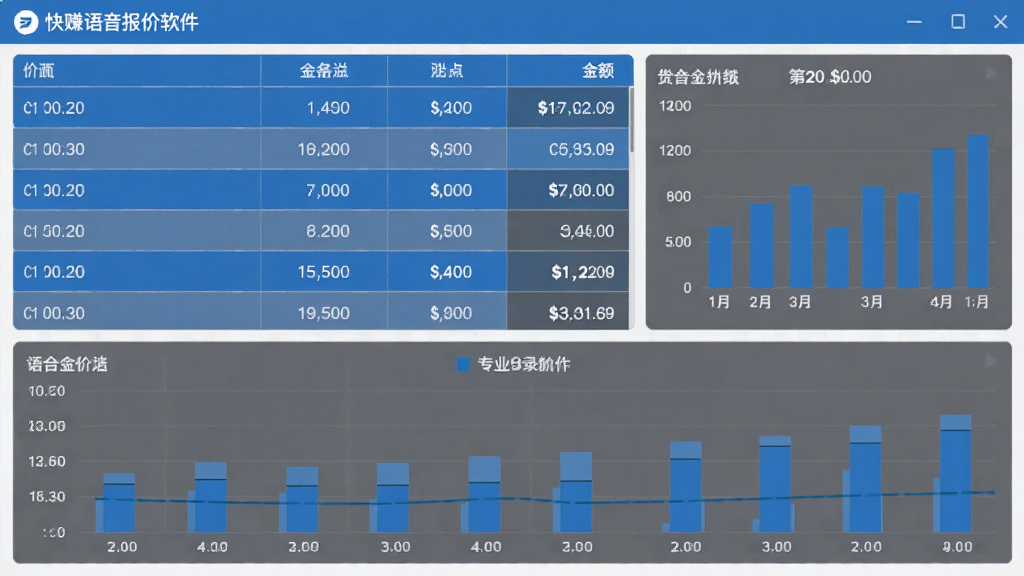1024x576 pixels.
Task: Click the tallest, last bar of the monthly chart
Action: (978, 212)
